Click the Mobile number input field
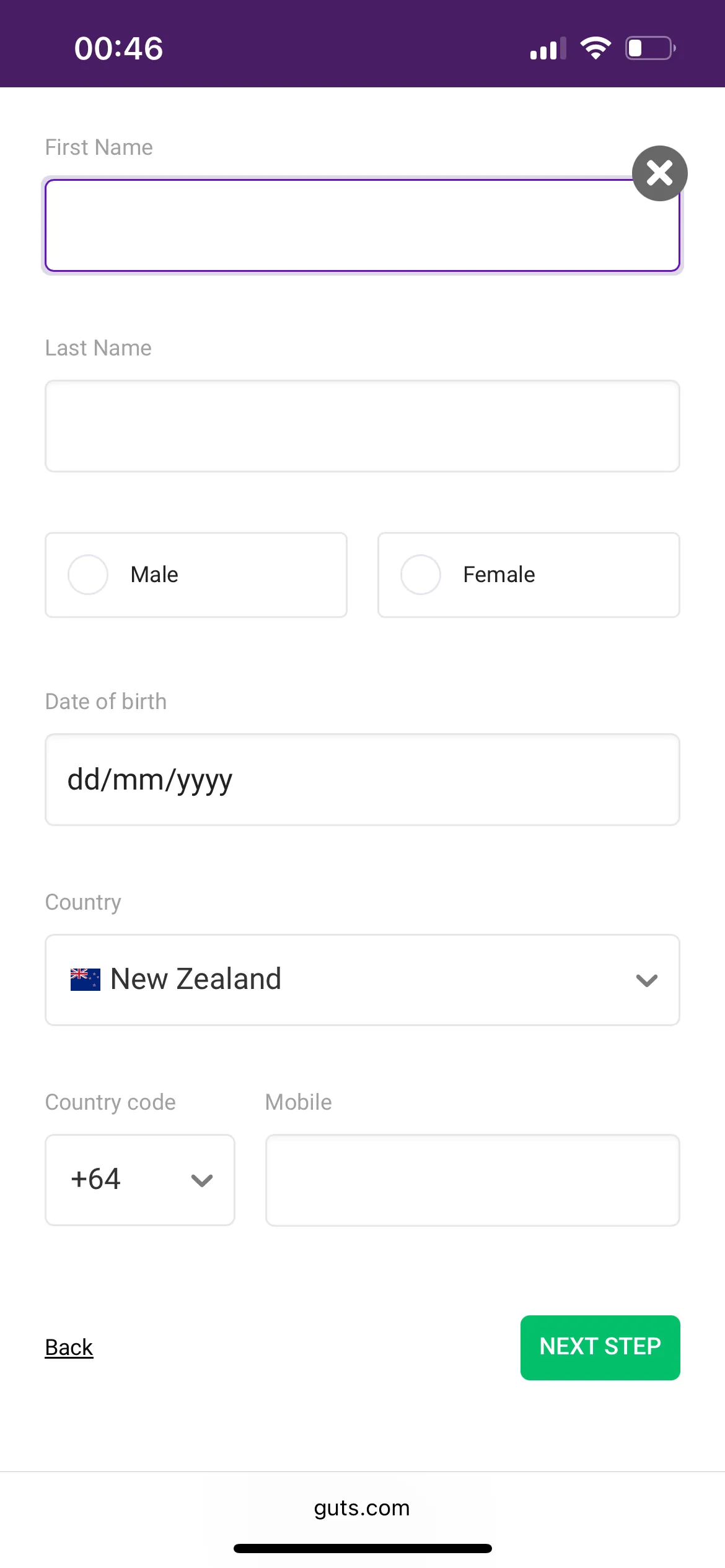The height and width of the screenshot is (1568, 725). tap(472, 1180)
